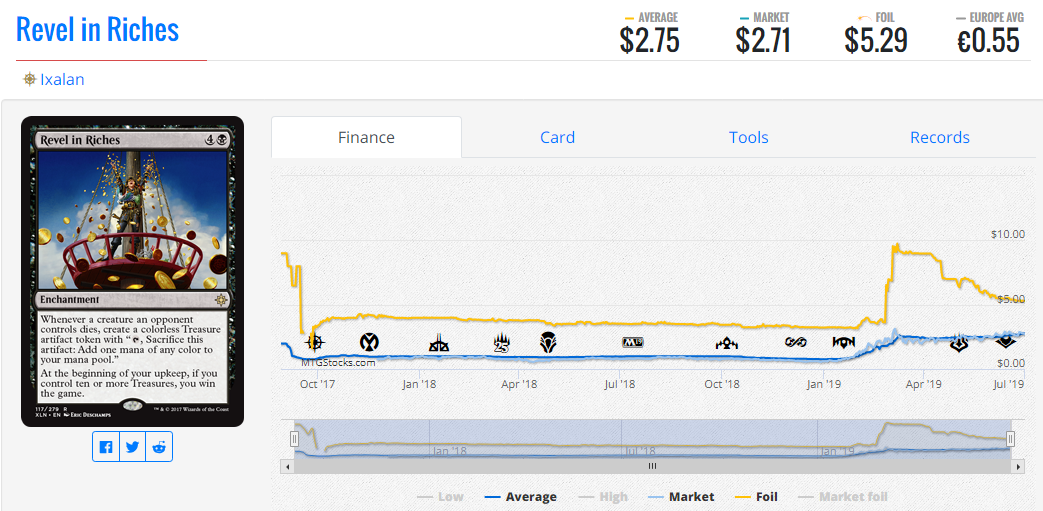
Task: Click the right range handle of chart navigator
Action: pos(1010,438)
